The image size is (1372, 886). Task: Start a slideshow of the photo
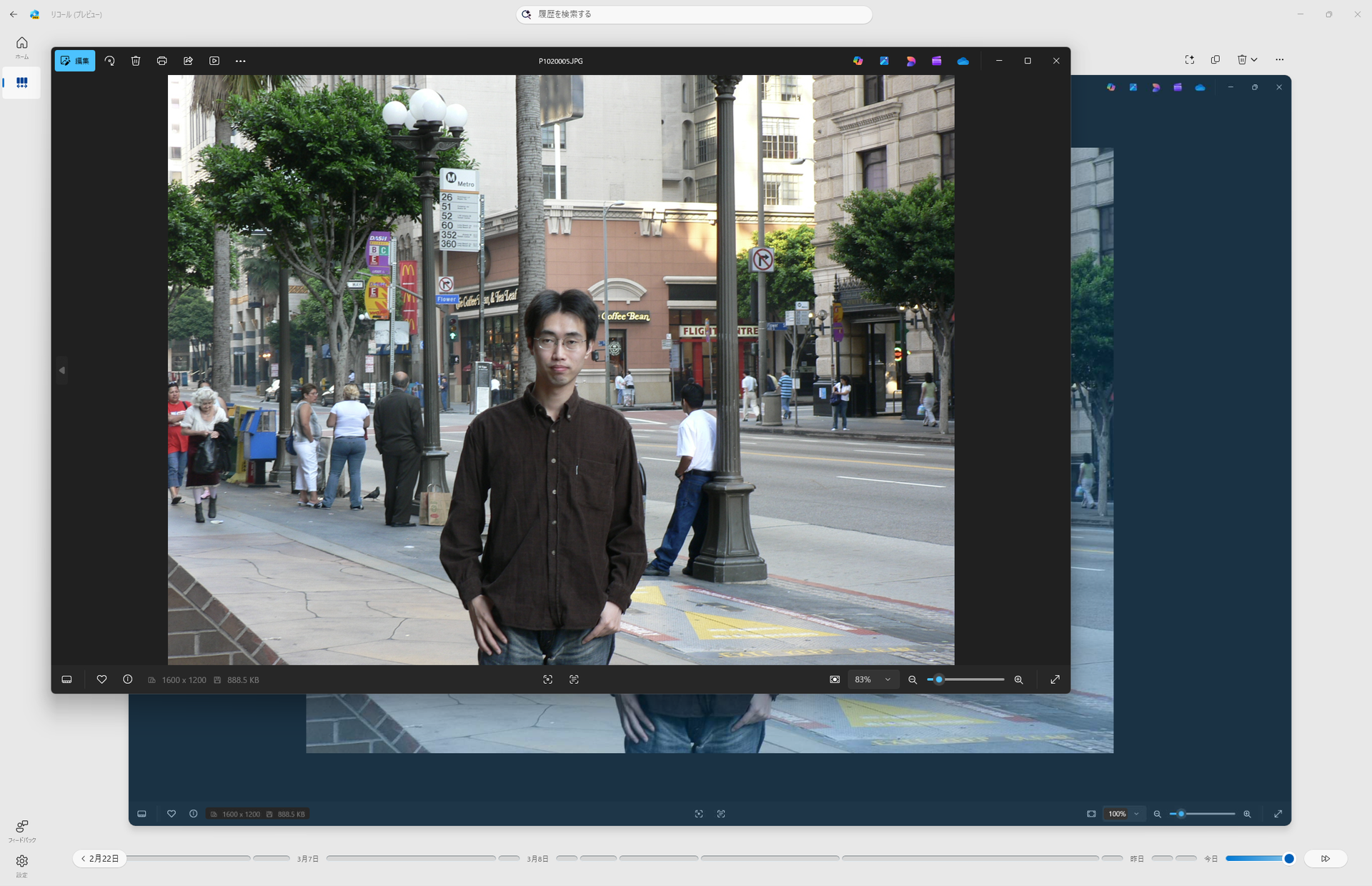[214, 61]
